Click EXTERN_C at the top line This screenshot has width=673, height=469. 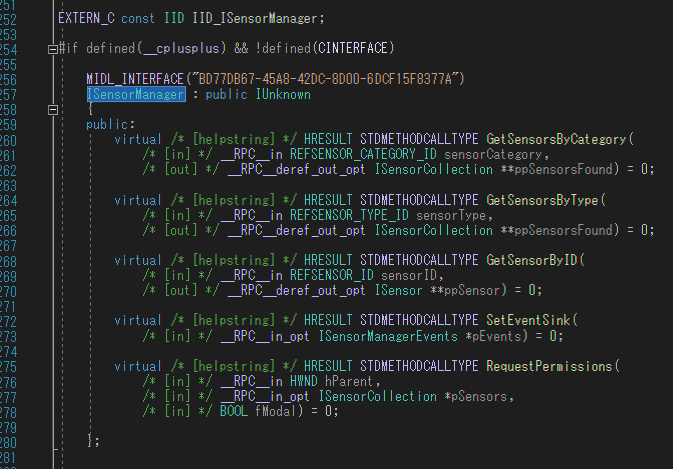86,18
